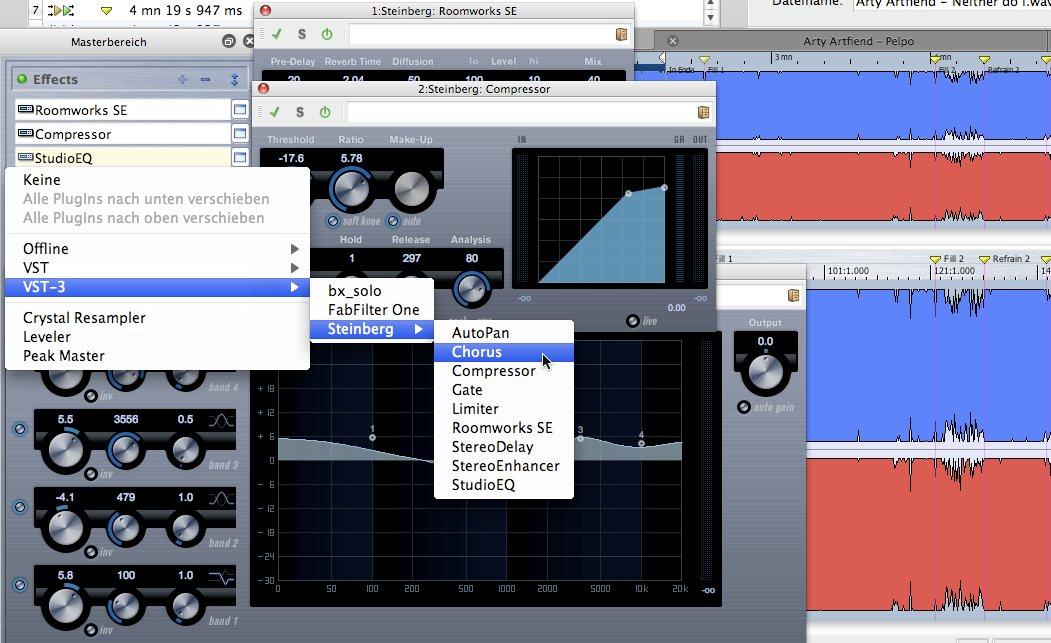Choose bx_solo from the VST-3 submenu
Viewport: 1051px width, 643px height.
point(371,291)
